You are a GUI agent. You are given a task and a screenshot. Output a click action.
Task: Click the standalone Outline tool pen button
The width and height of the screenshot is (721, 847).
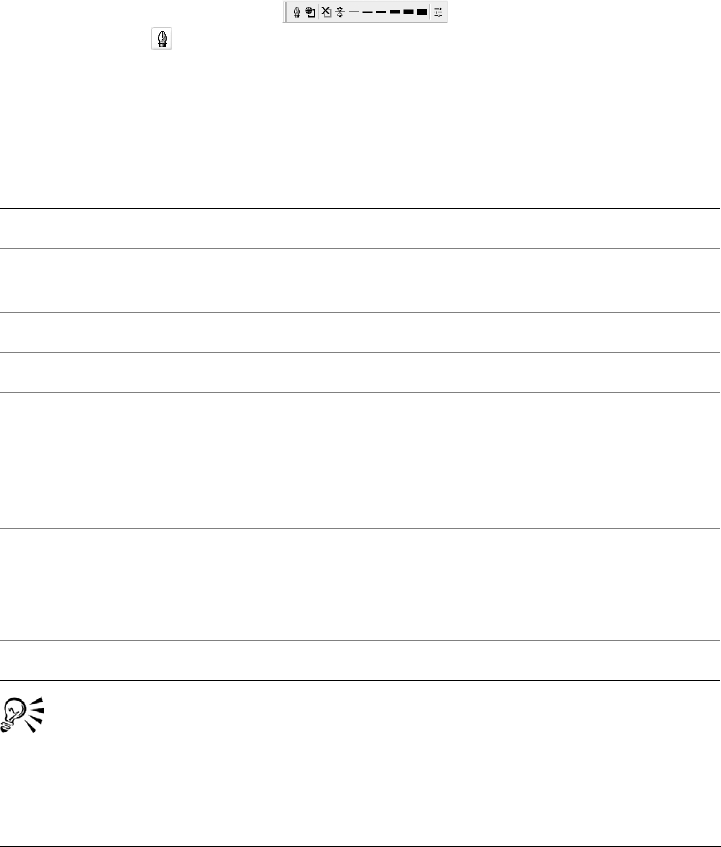[x=161, y=38]
